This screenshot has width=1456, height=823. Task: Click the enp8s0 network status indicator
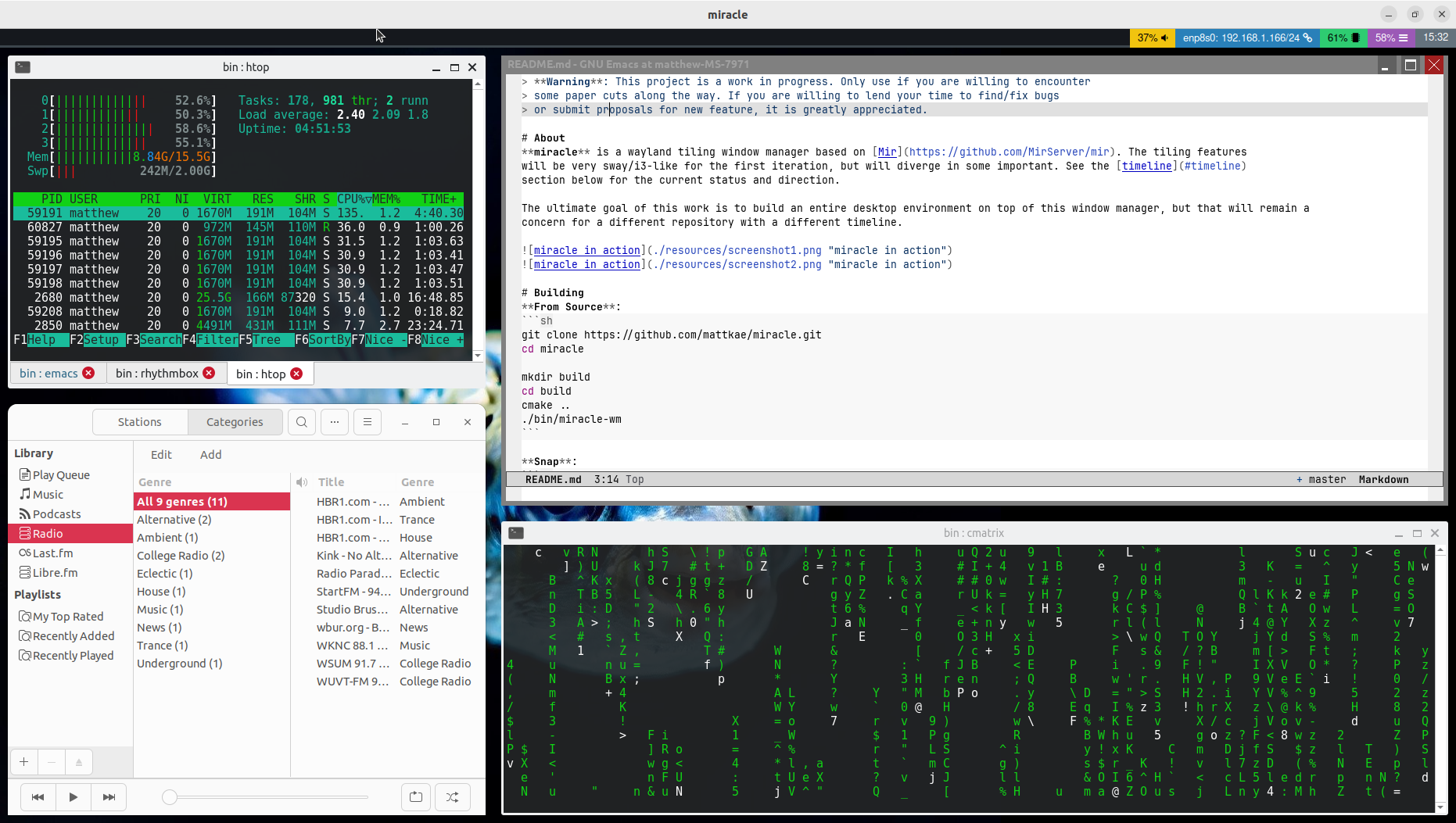coord(1247,38)
